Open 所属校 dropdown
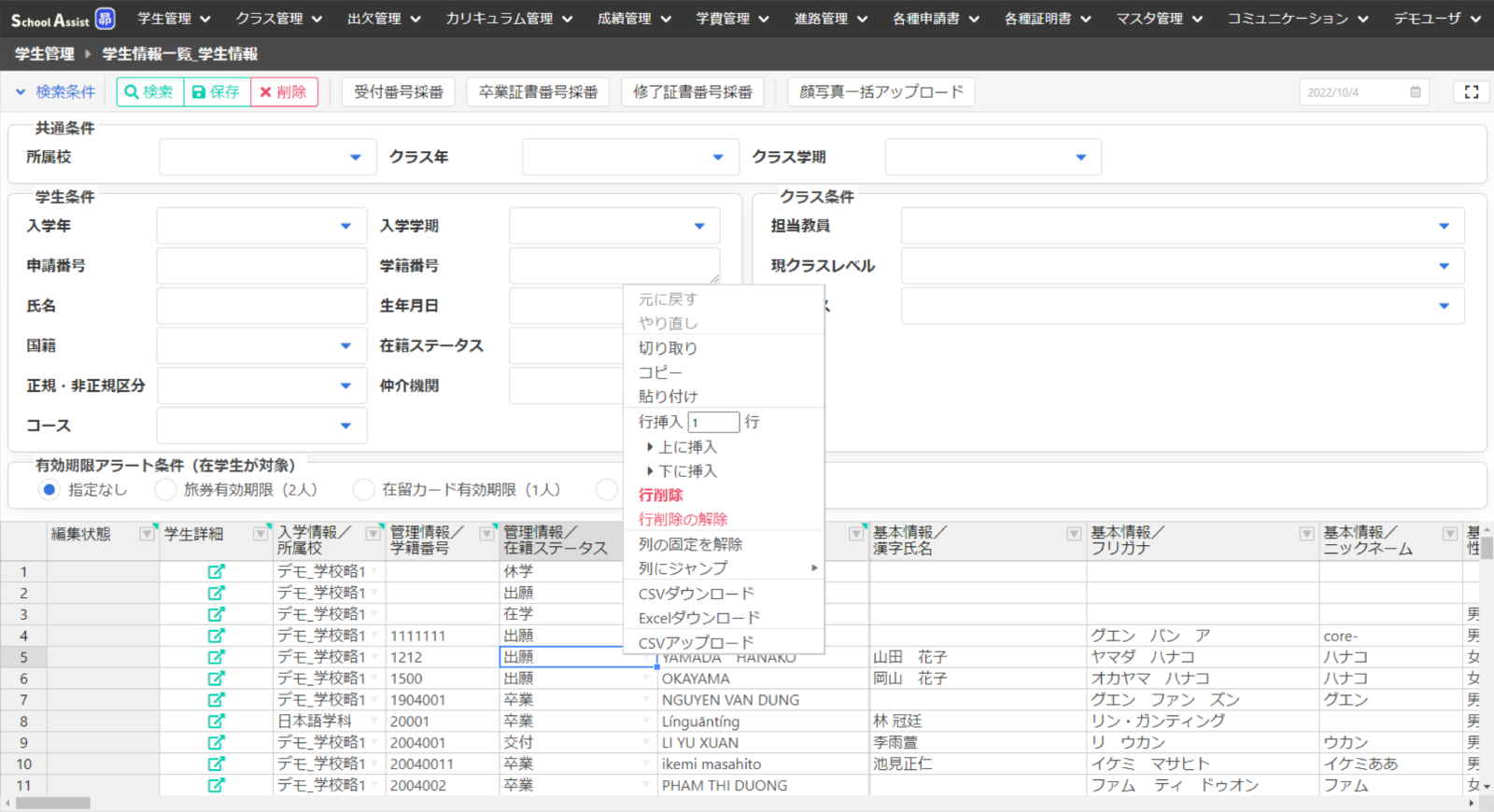 pyautogui.click(x=267, y=157)
